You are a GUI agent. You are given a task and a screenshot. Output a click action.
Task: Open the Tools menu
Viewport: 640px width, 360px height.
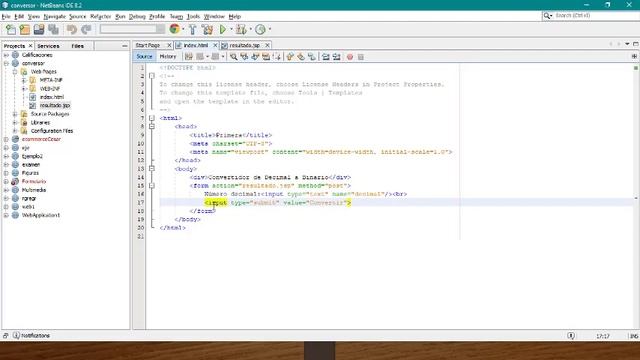tap(193, 17)
